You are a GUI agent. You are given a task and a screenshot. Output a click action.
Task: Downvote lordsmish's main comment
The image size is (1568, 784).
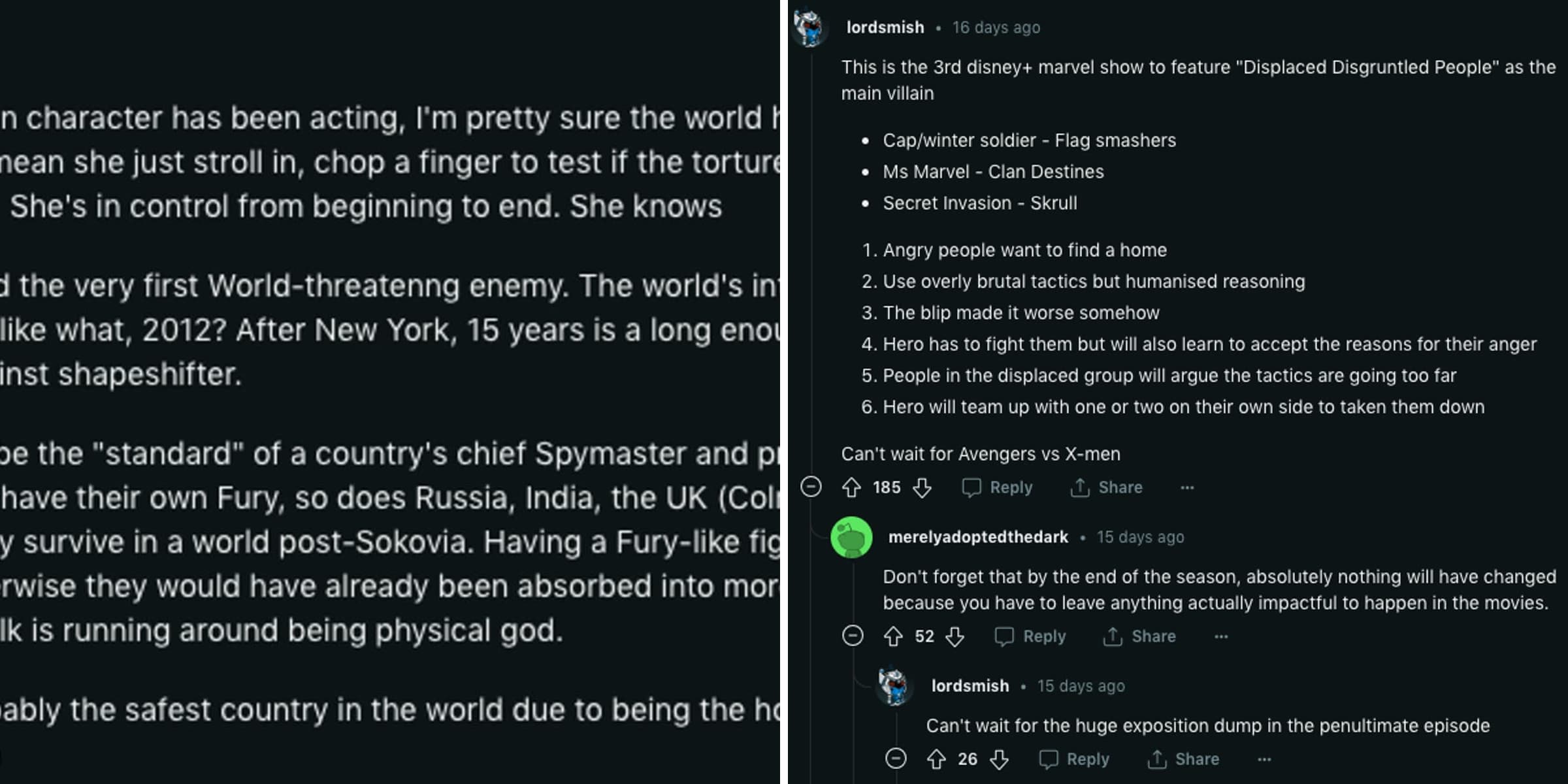click(923, 487)
